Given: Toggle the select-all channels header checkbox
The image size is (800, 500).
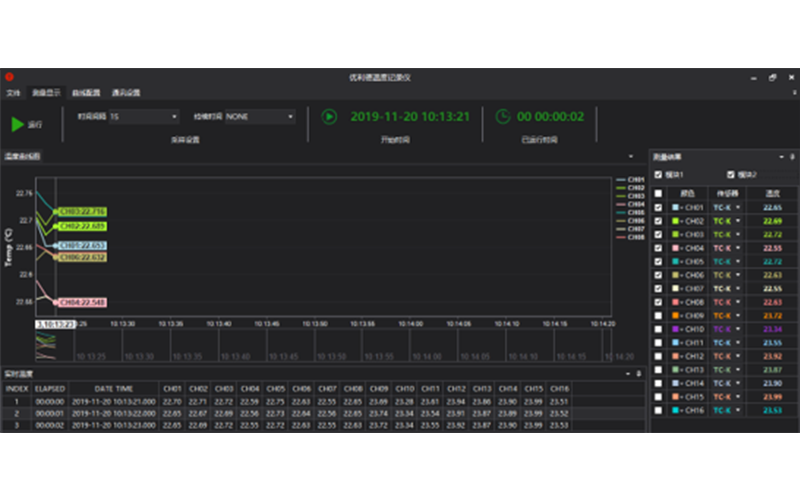Looking at the screenshot, I should (657, 193).
